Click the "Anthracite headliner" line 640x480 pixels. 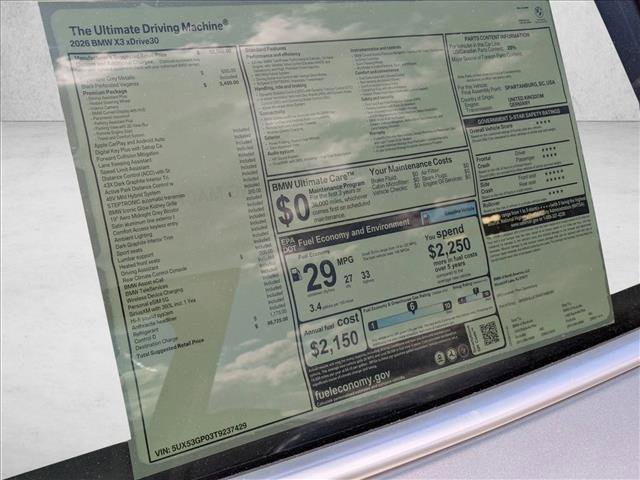[155, 322]
